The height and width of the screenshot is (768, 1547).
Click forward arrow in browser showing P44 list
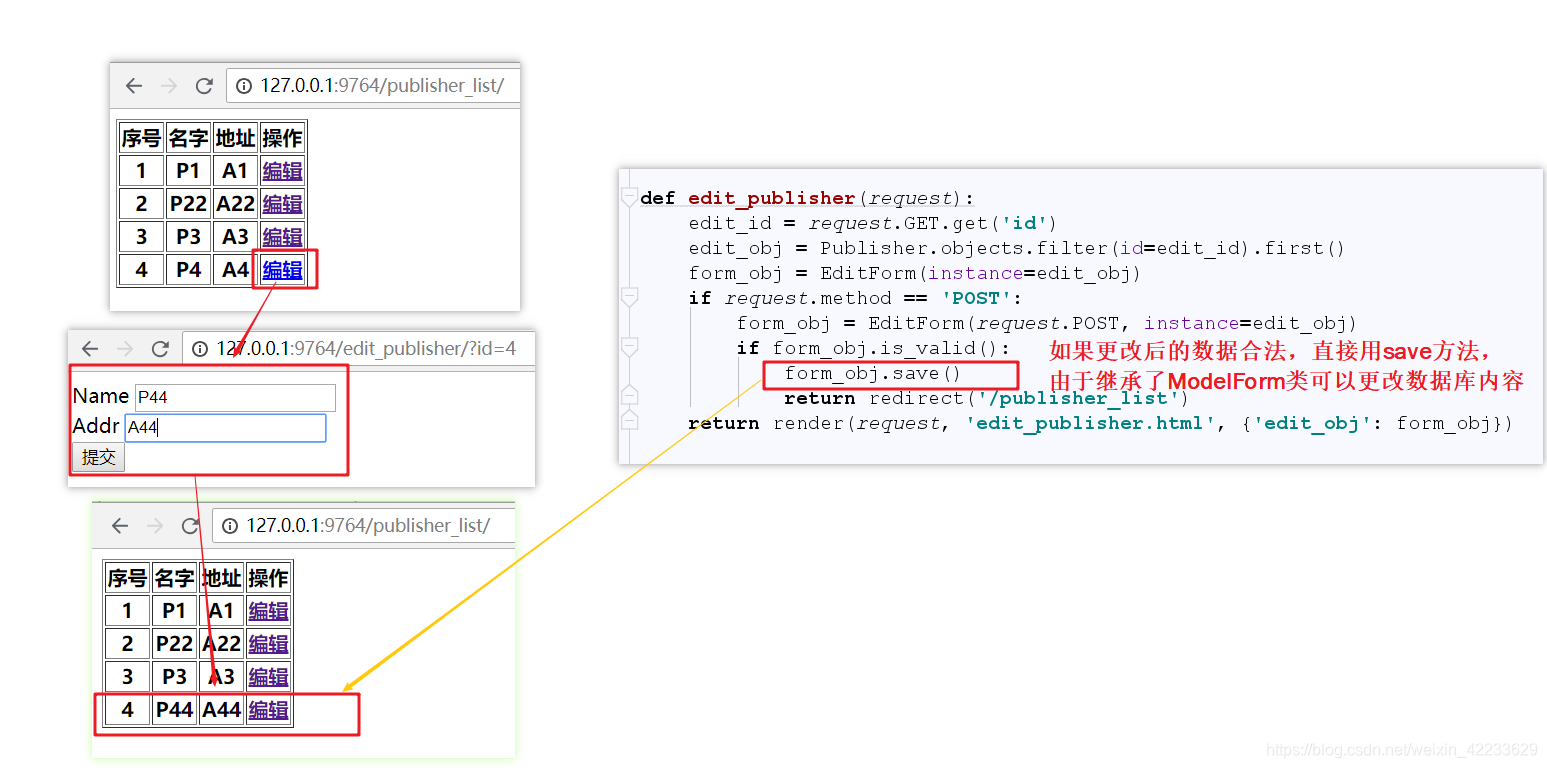(x=155, y=526)
